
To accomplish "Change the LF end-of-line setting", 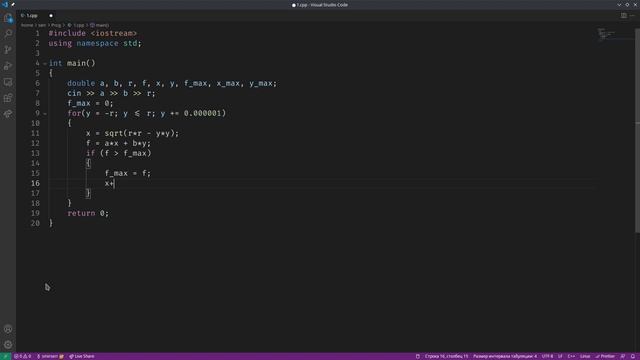I will tap(560, 356).
